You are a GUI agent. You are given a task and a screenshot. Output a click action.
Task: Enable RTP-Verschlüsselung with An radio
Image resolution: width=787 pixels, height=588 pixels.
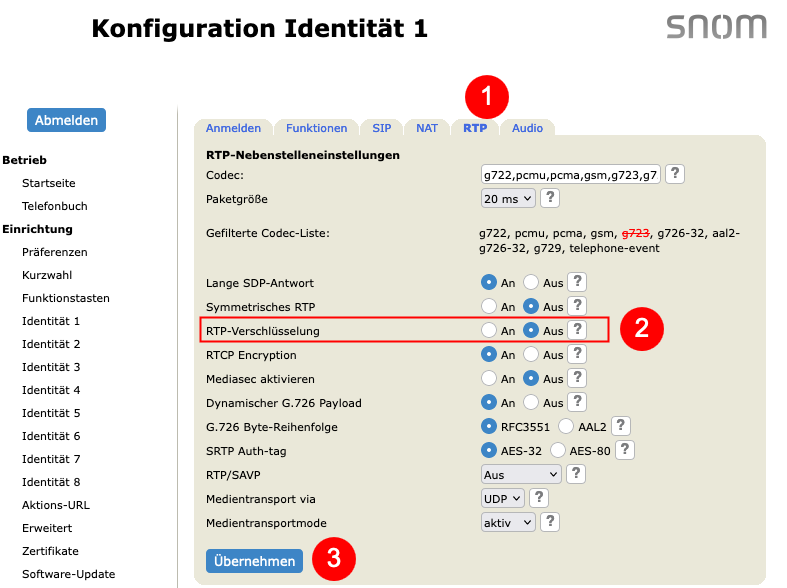(489, 330)
